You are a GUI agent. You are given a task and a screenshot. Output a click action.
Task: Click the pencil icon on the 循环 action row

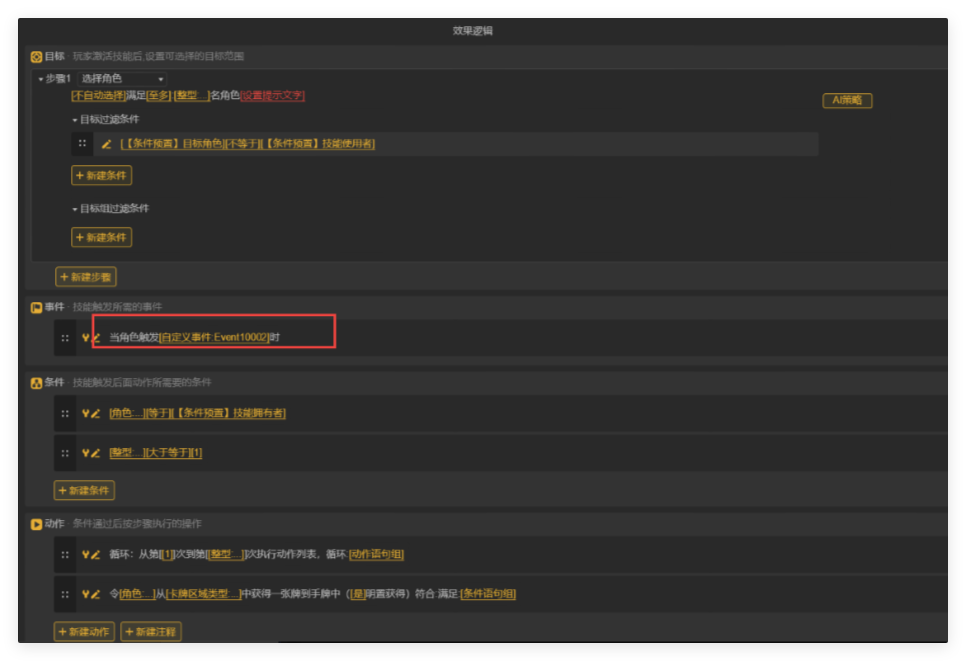coord(96,554)
